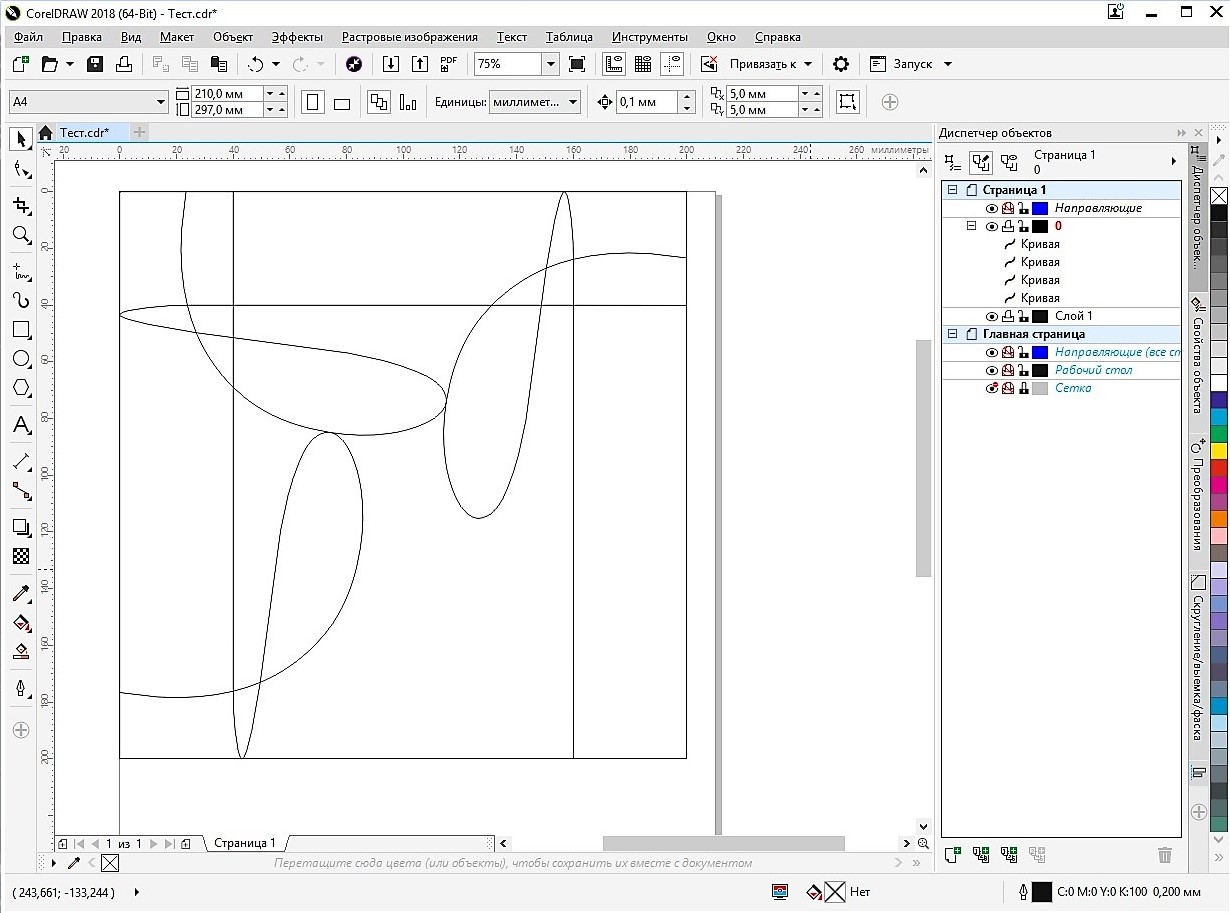Publish to PDF from the toolbar
The height and width of the screenshot is (913, 1230).
[x=449, y=64]
